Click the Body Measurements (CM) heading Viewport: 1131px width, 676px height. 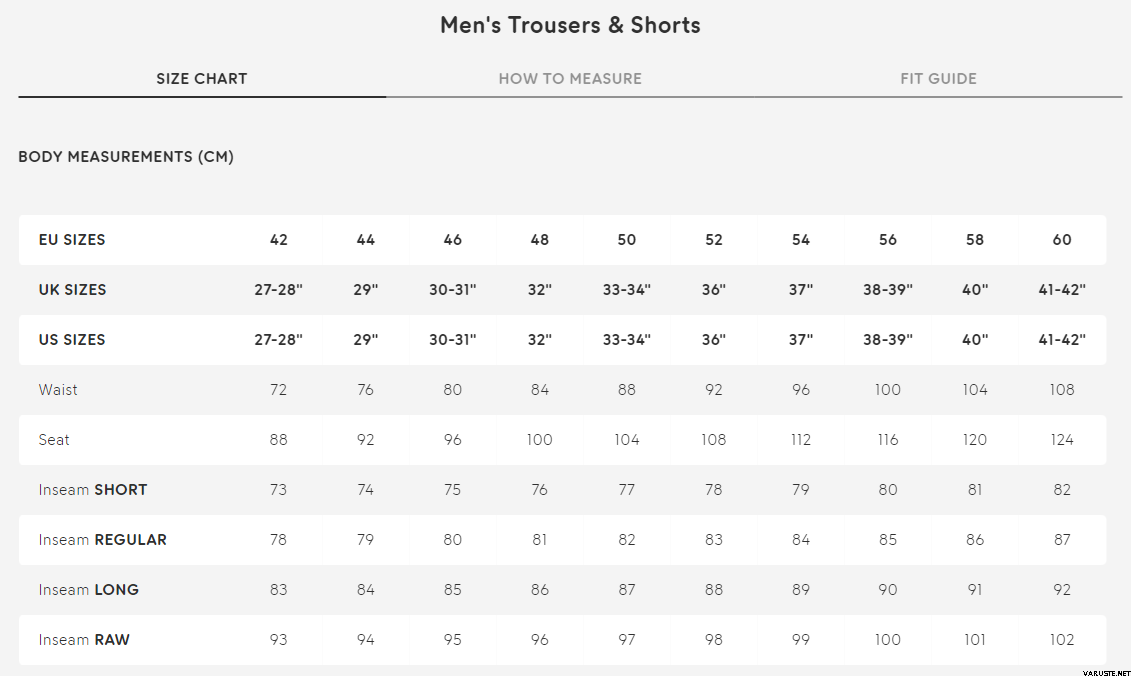pyautogui.click(x=126, y=157)
